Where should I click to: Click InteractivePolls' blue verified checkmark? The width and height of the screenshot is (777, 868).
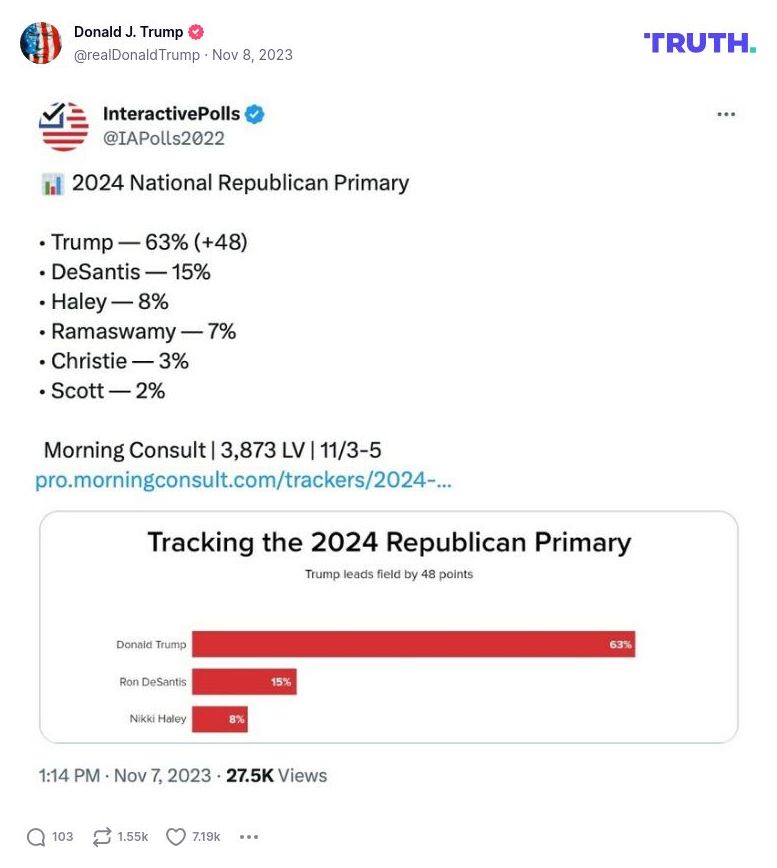(x=255, y=114)
